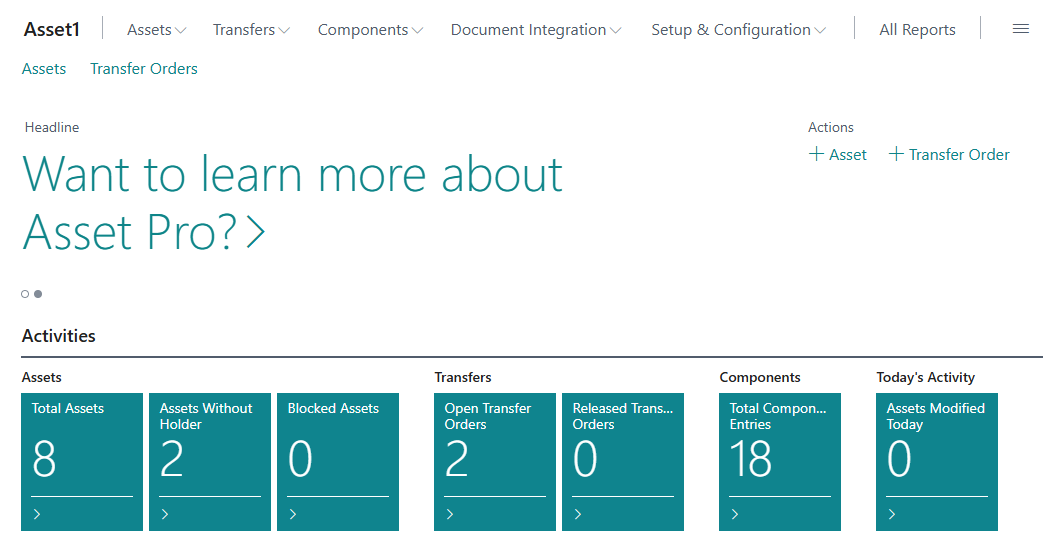Select the second headline page dot
Viewport: 1043px width, 550px height.
38,294
